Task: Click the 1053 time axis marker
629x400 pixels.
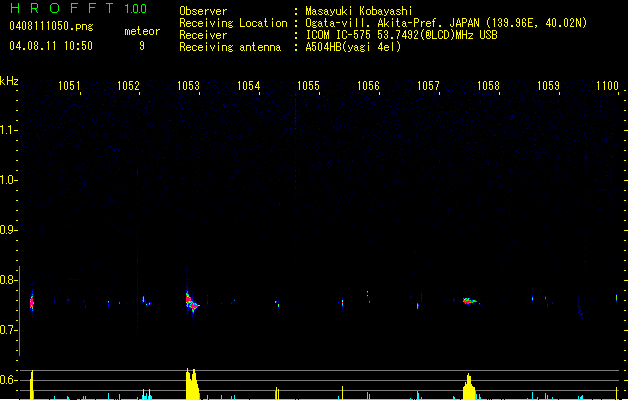Action: tap(189, 86)
